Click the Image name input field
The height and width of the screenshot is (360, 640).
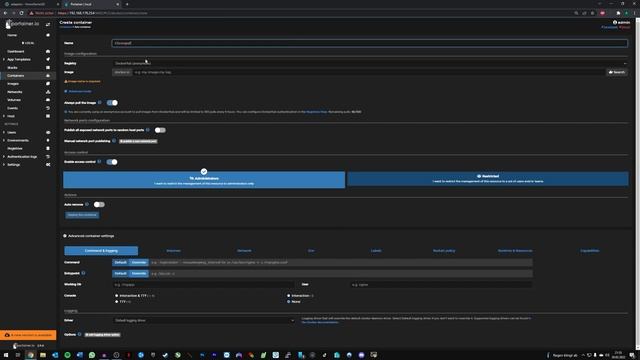[368, 72]
